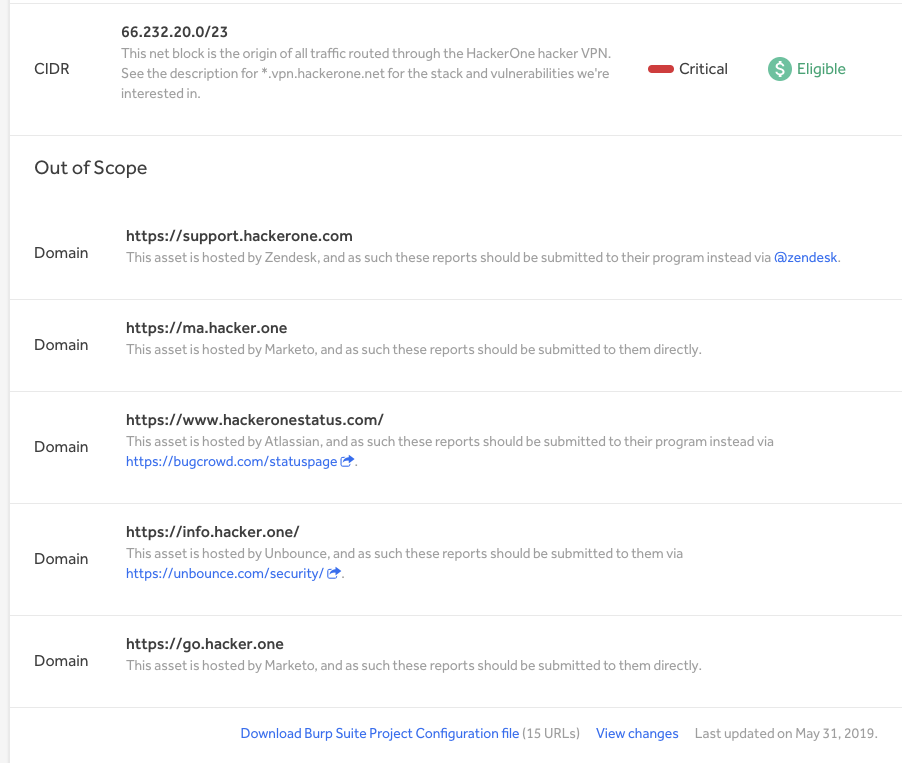Select the https://info.hacker.one/ domain entry

(213, 532)
